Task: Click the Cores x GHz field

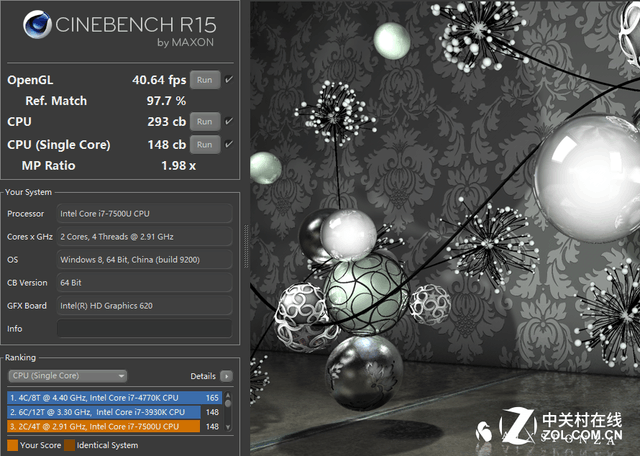Action: point(144,236)
